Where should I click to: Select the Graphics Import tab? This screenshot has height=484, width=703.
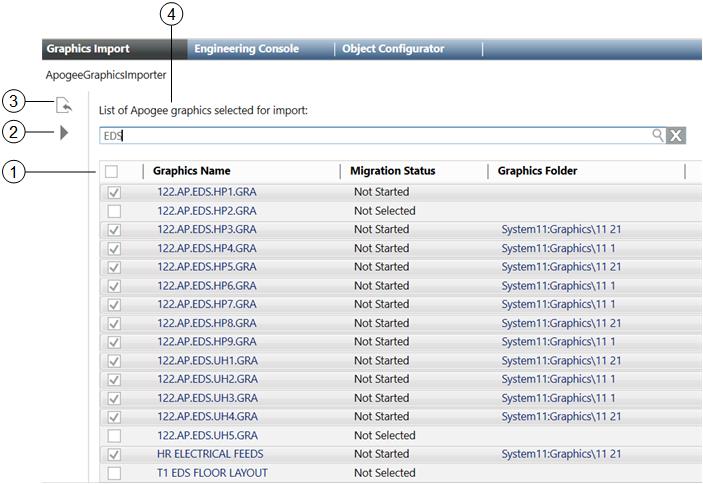88,49
